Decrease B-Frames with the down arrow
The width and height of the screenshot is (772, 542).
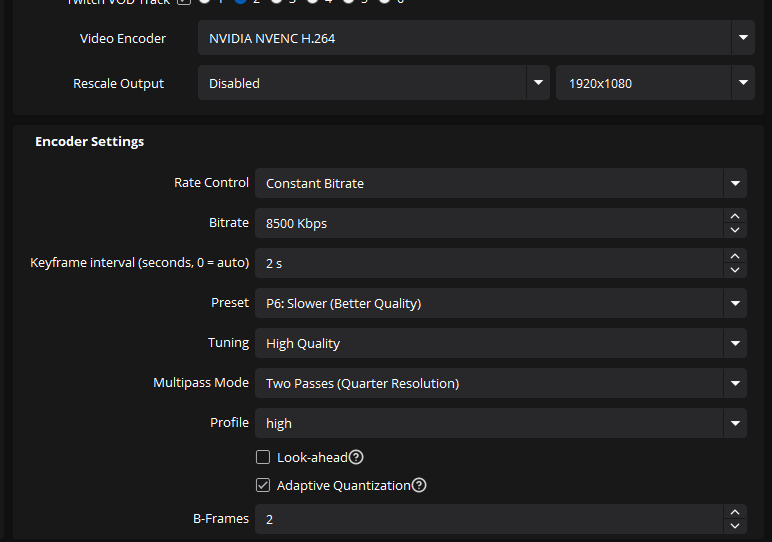click(x=735, y=526)
